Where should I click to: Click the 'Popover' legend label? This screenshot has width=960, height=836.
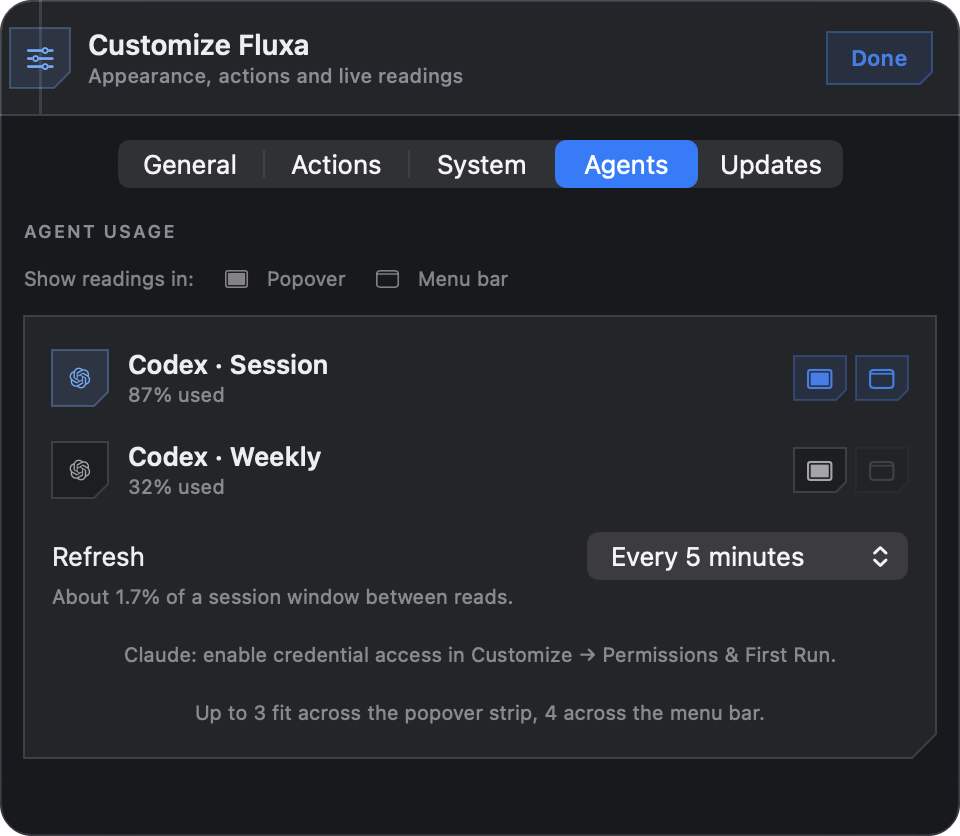306,279
